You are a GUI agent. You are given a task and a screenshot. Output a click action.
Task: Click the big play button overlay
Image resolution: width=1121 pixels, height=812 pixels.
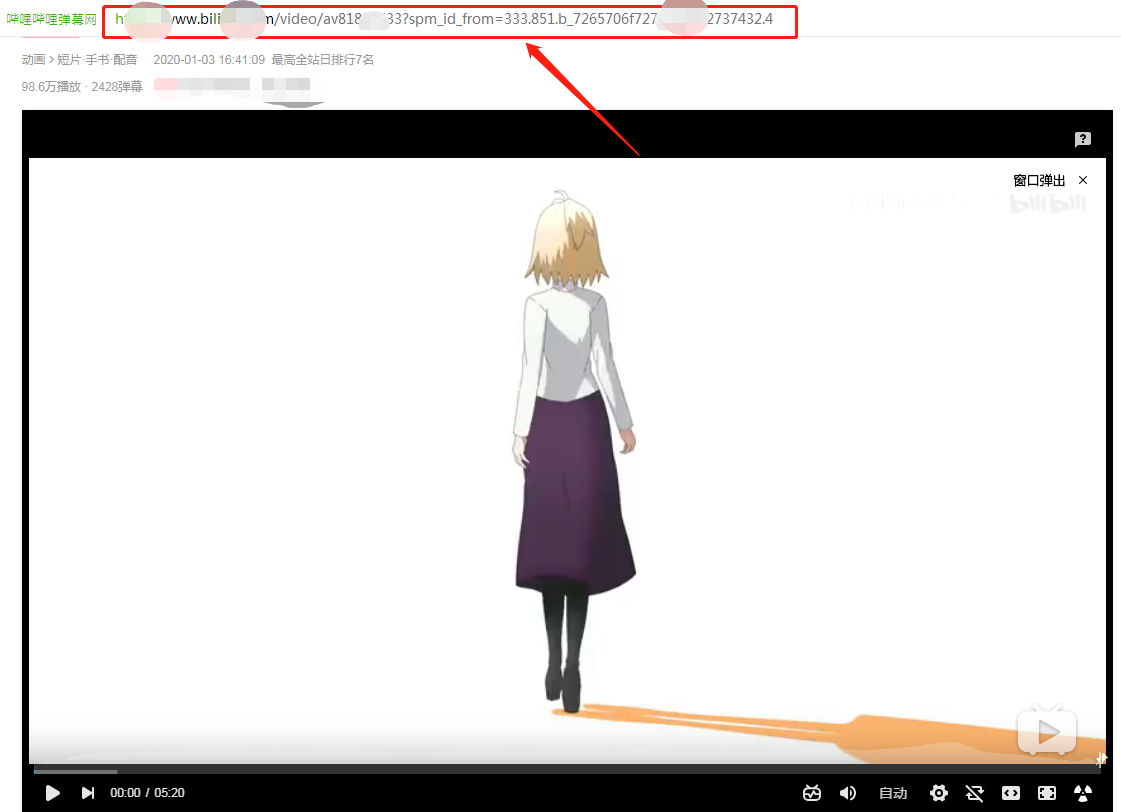1047,730
